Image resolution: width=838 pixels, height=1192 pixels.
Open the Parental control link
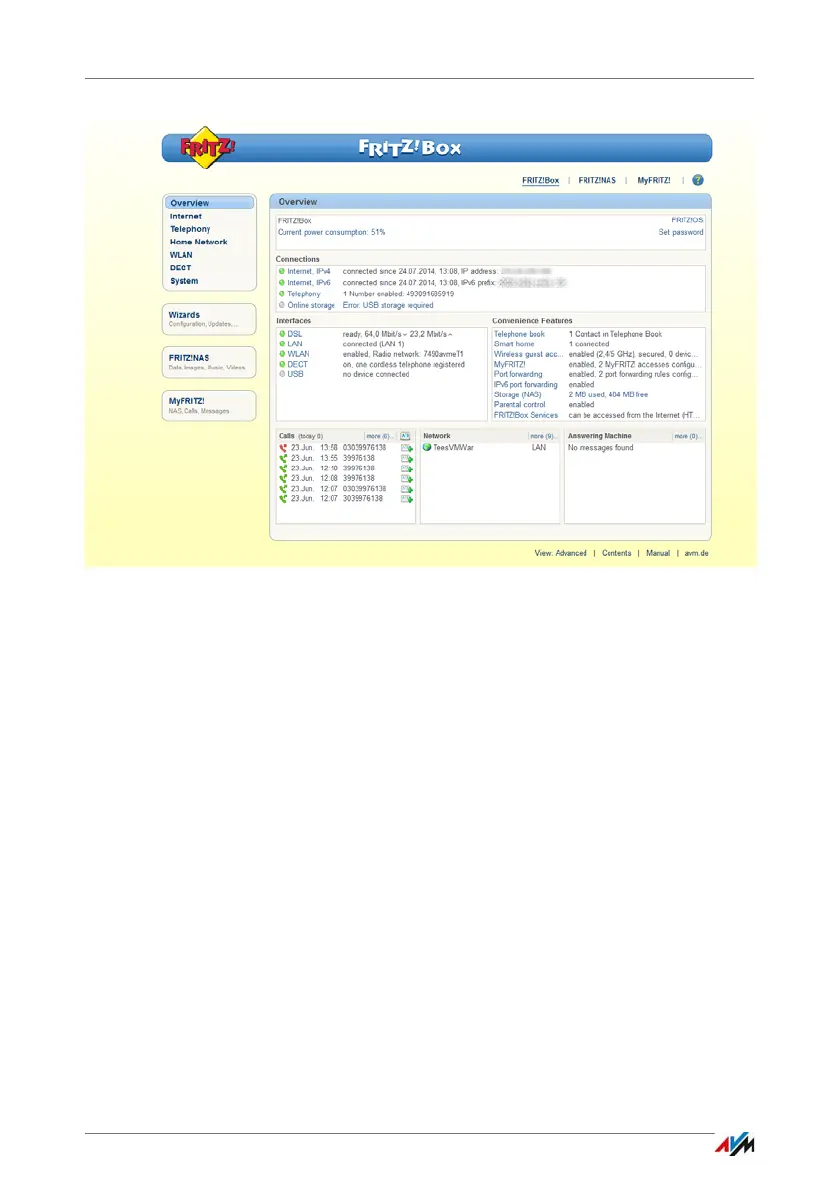[x=519, y=405]
